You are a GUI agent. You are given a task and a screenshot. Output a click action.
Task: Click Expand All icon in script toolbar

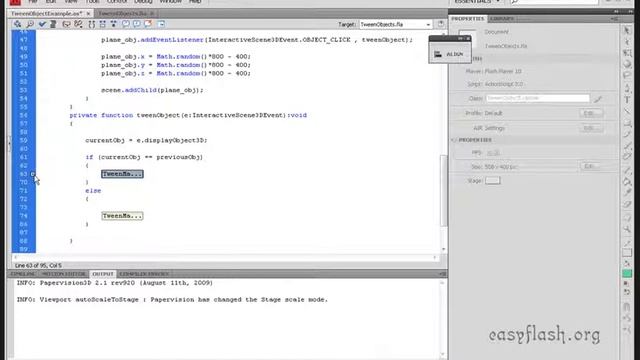pos(113,24)
